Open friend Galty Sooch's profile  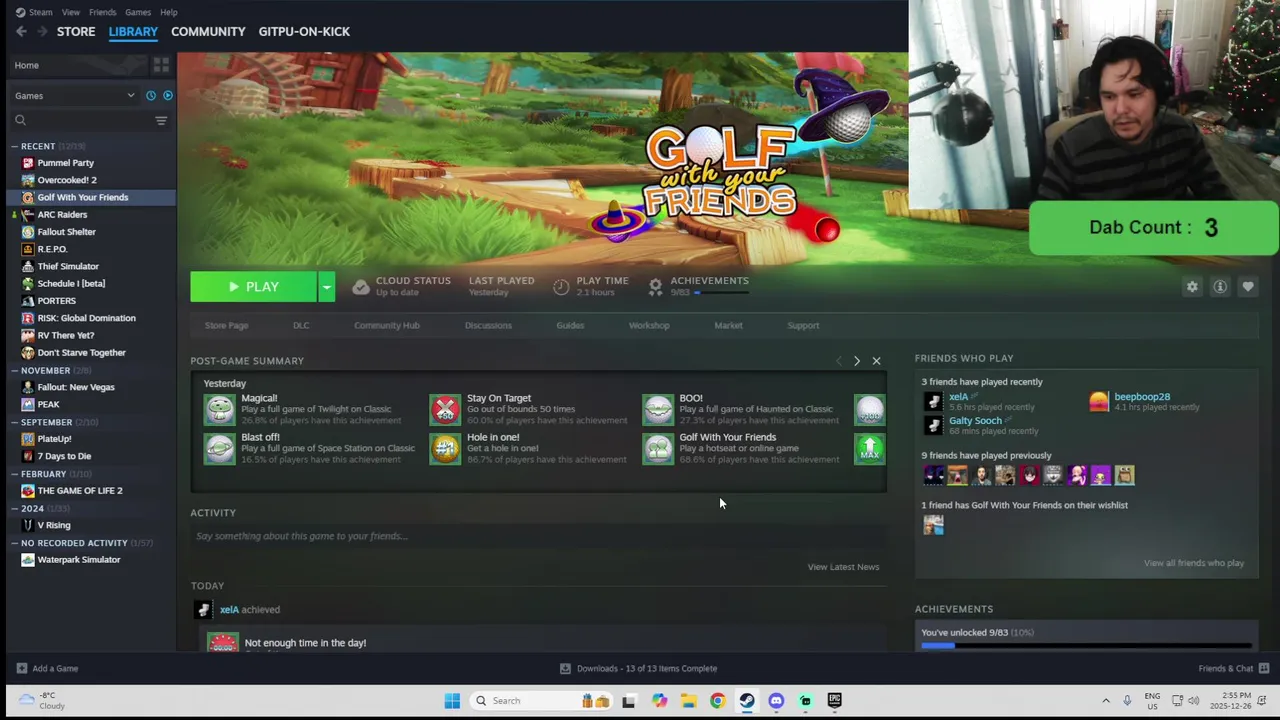[975, 421]
